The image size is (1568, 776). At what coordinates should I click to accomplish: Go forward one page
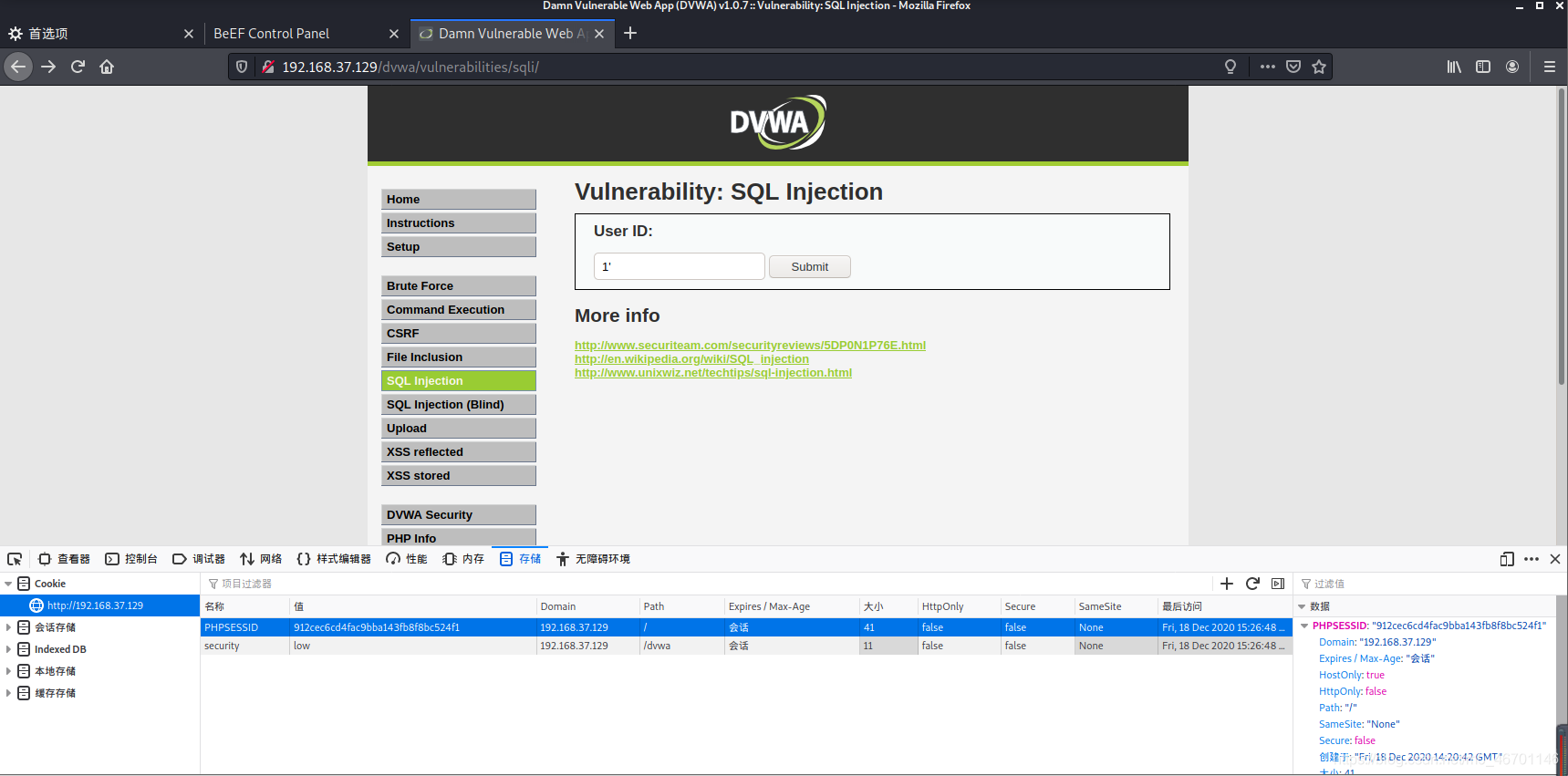click(x=48, y=67)
